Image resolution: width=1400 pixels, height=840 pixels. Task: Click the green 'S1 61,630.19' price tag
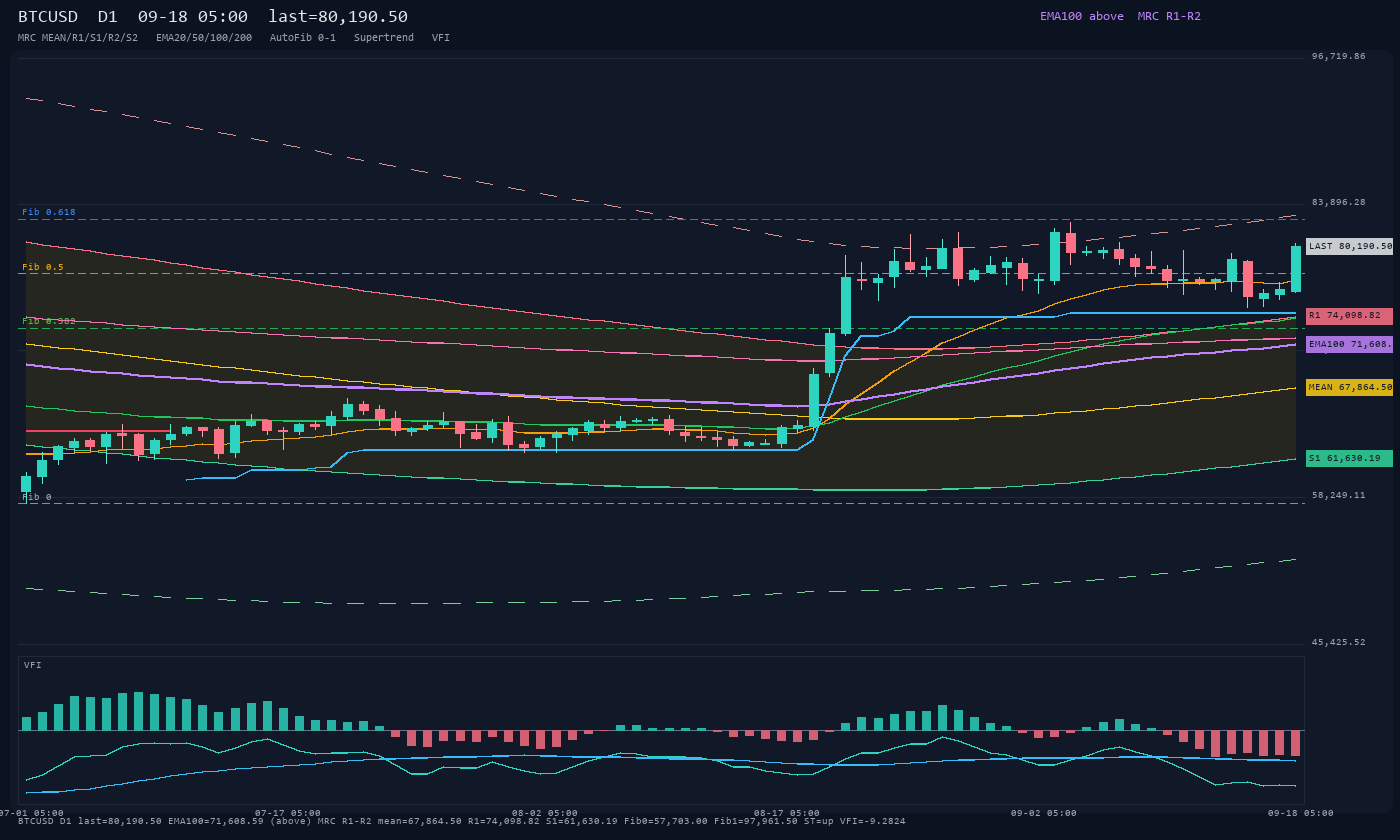[1350, 458]
